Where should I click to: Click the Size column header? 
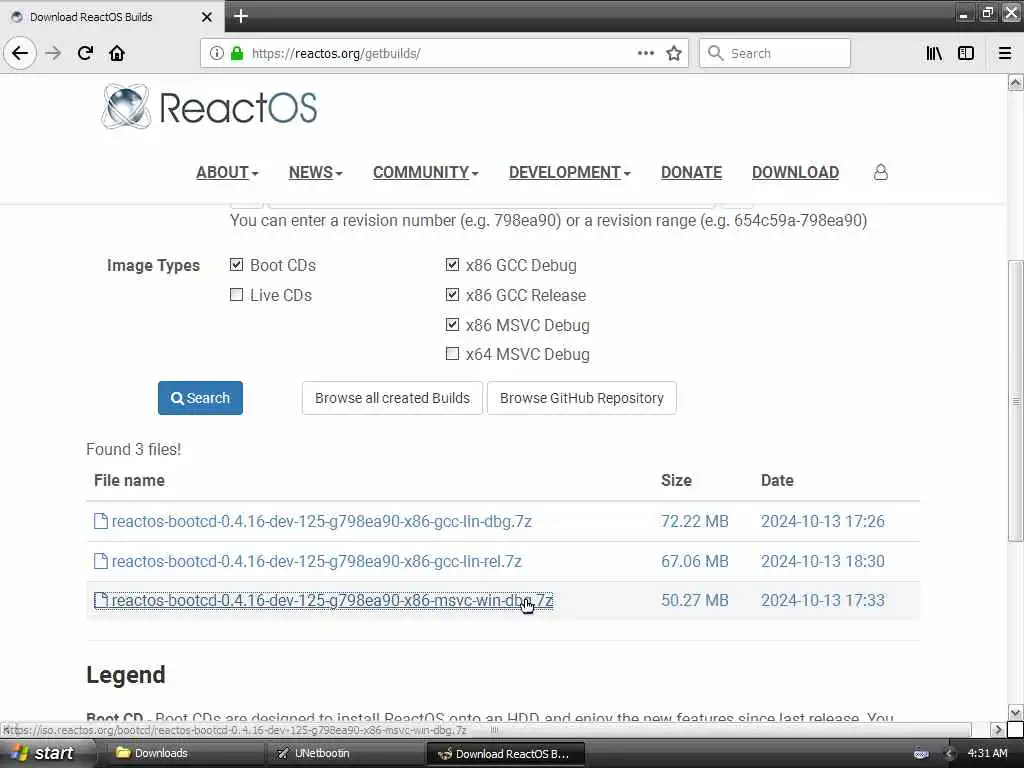(676, 481)
